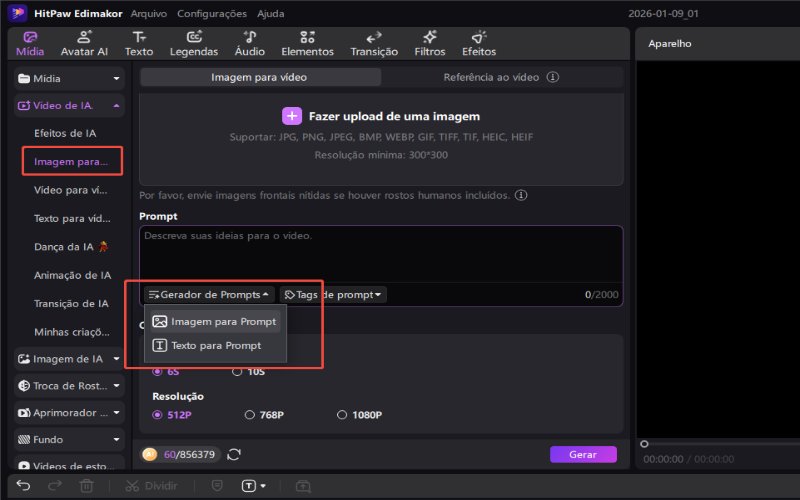Screen dimensions: 800x500
Task: Open Transição de IA sidebar item
Action: coord(71,304)
